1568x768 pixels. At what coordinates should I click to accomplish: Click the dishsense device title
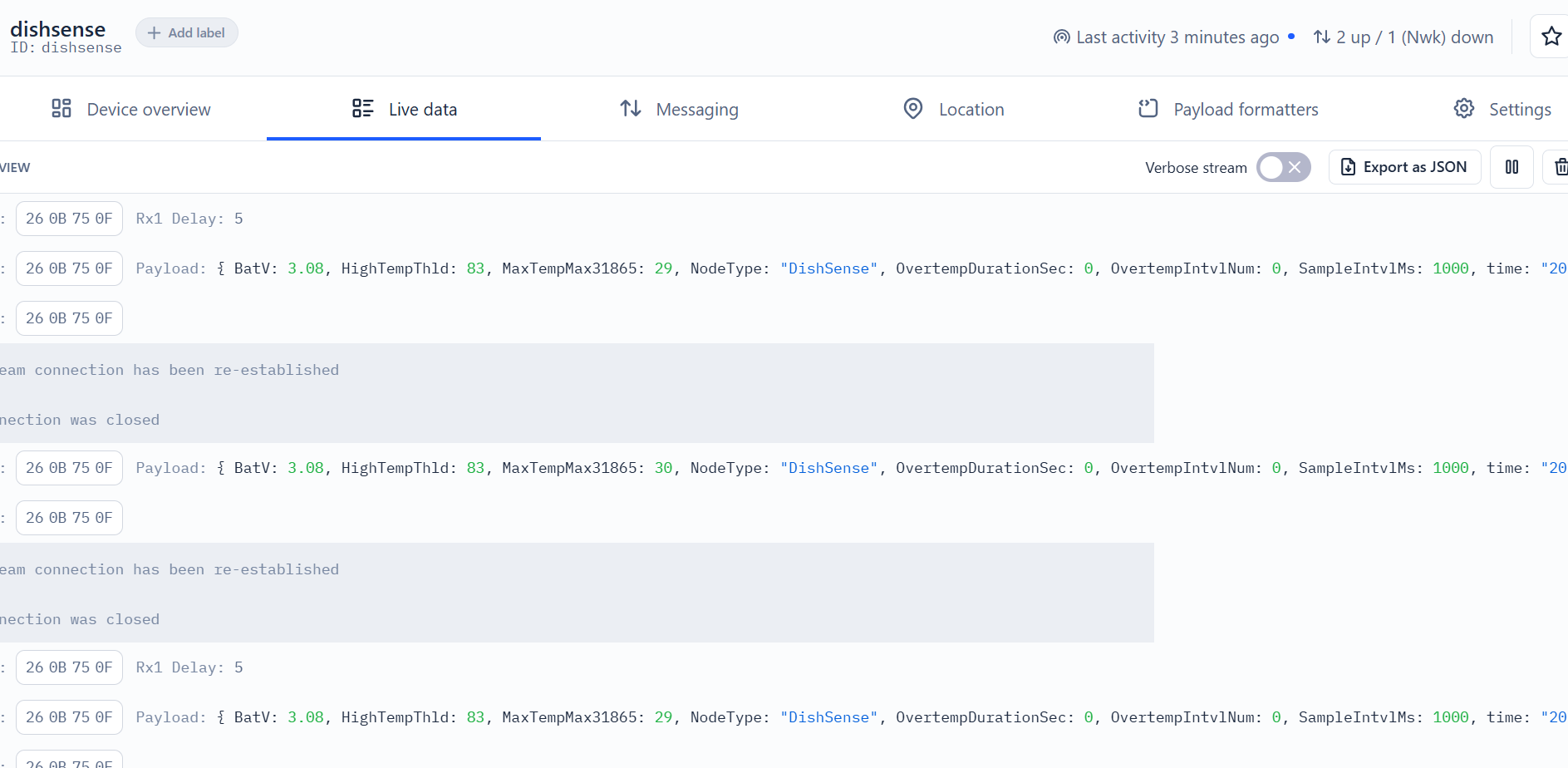coord(57,29)
